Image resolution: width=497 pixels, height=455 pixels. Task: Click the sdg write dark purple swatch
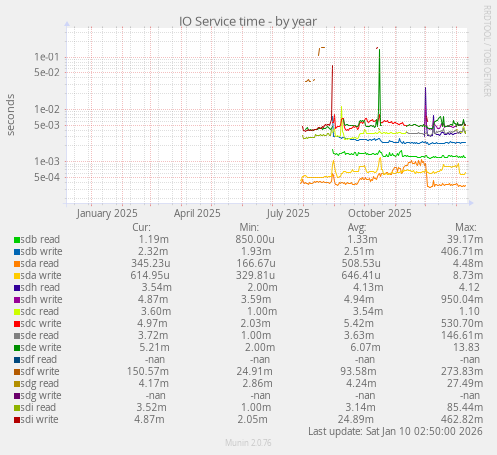17,396
